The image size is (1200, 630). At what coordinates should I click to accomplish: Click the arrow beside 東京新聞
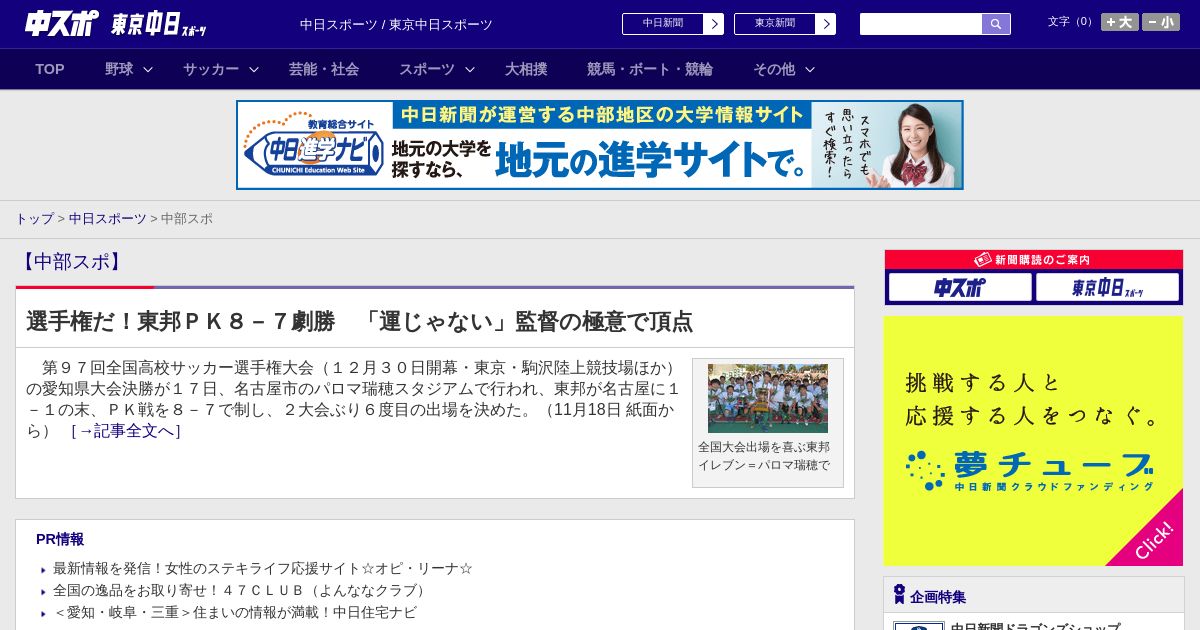tap(826, 24)
